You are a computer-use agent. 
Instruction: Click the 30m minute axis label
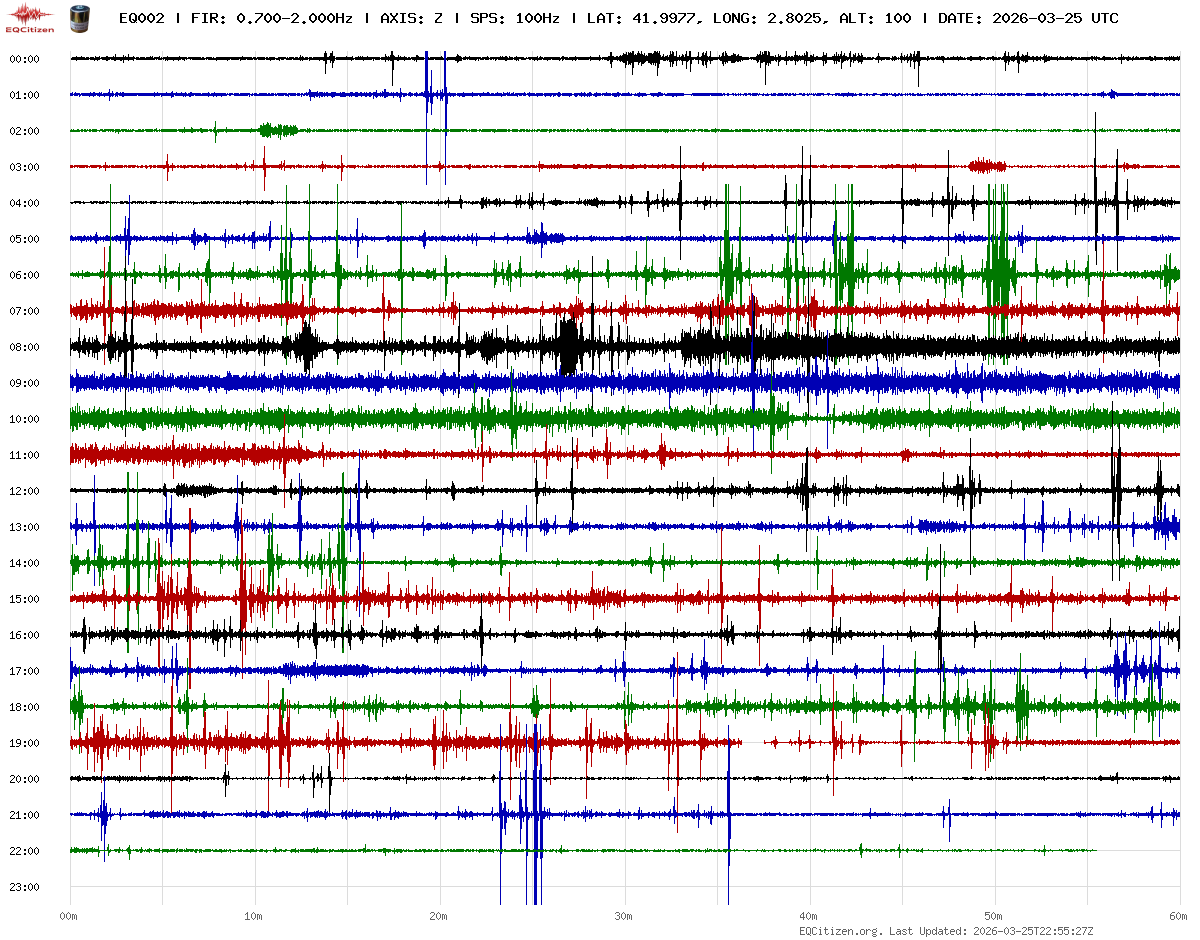[624, 916]
